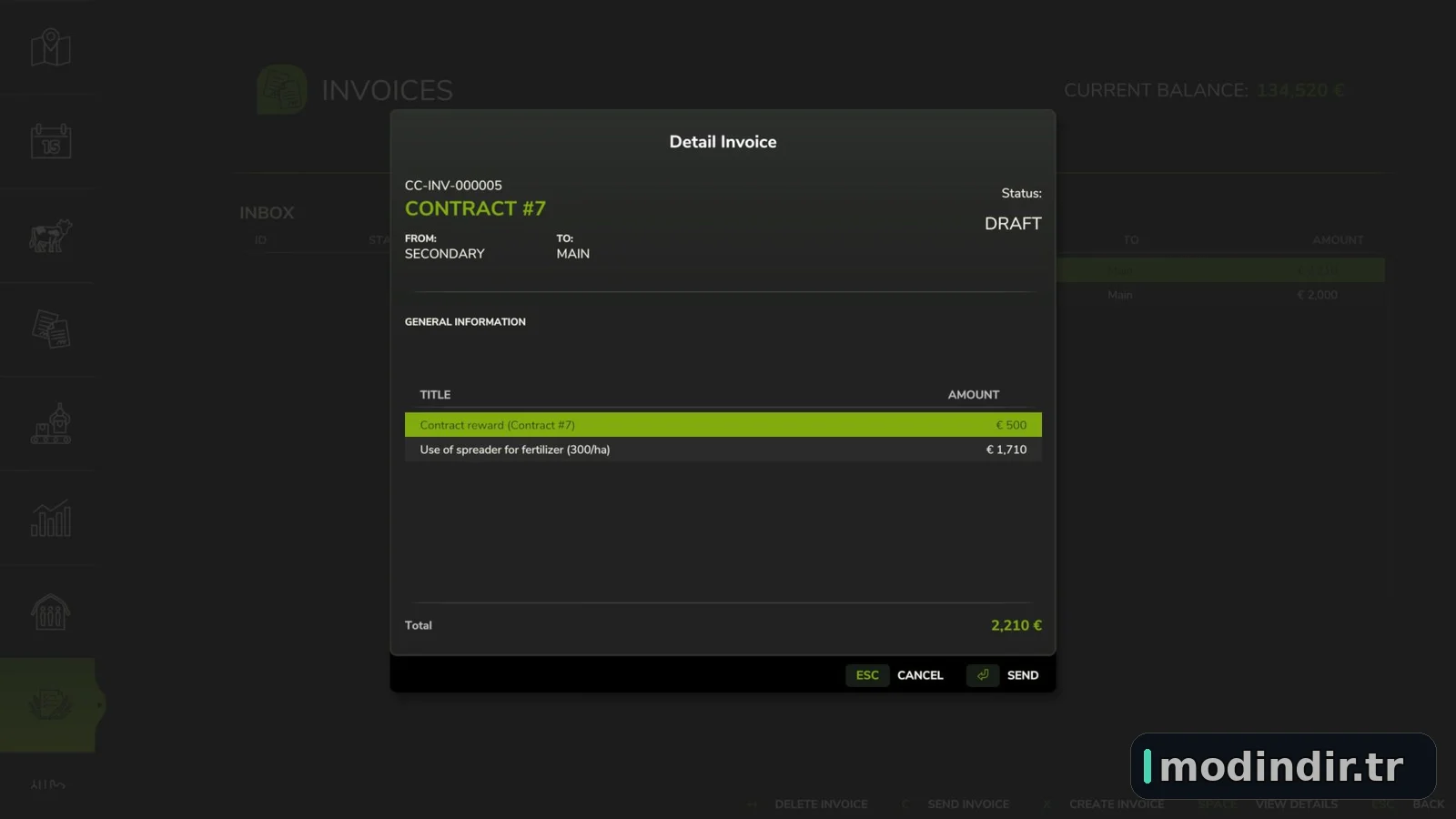The image size is (1456, 819).
Task: Click the € 500 amount cell
Action: point(1011,425)
